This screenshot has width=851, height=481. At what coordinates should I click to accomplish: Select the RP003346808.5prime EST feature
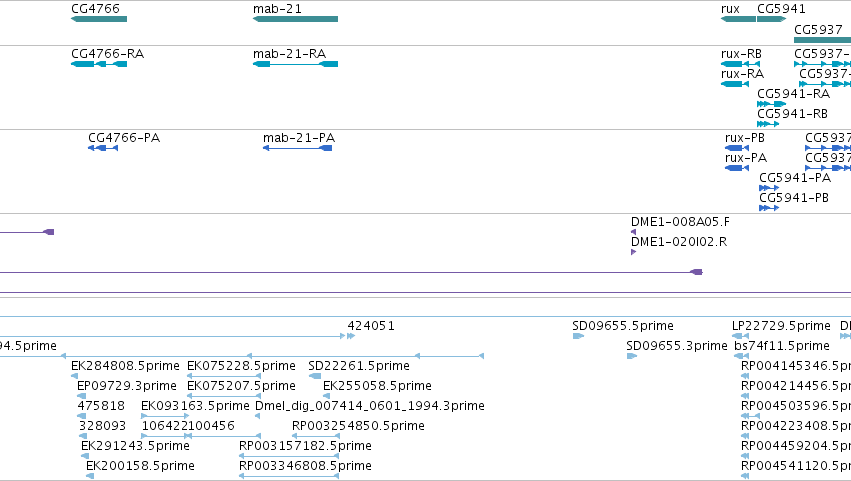[289, 477]
